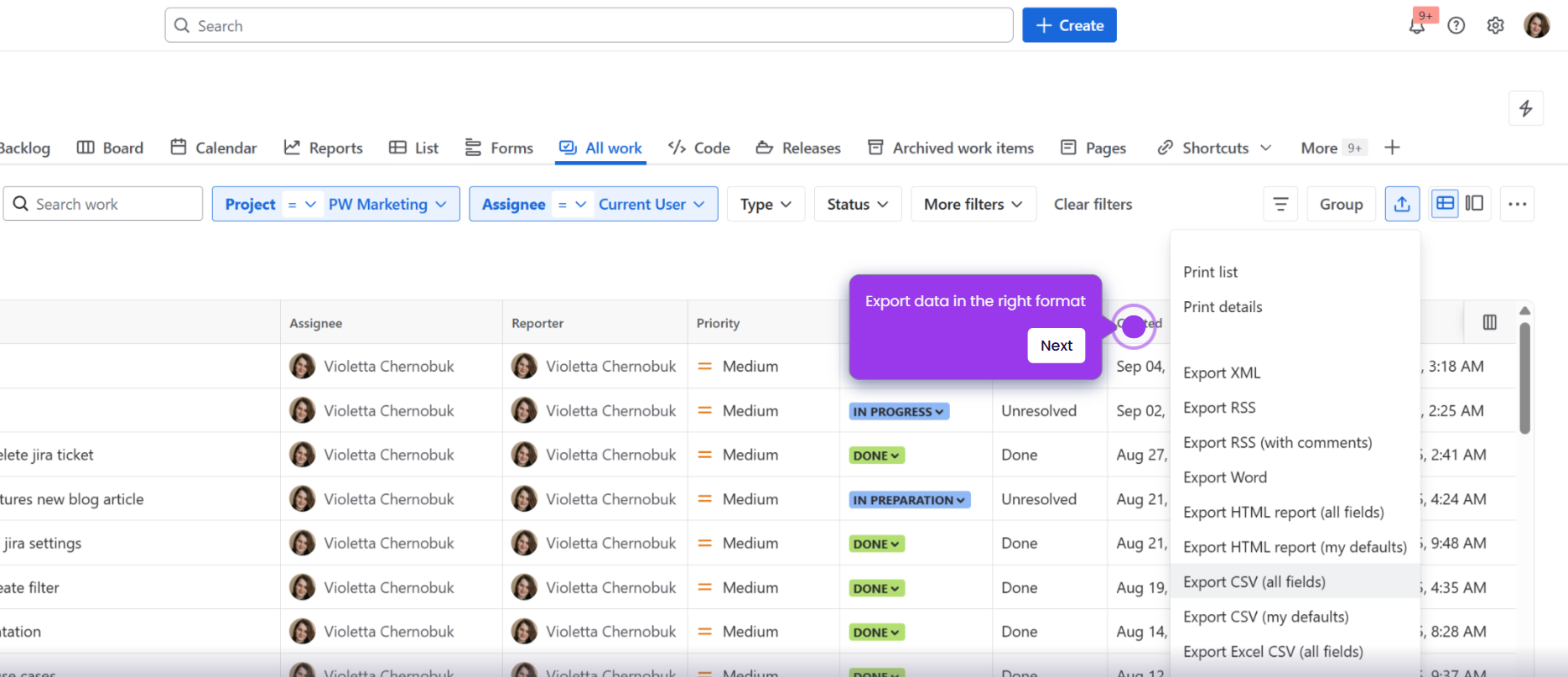Open the Reports tab

pos(323,148)
